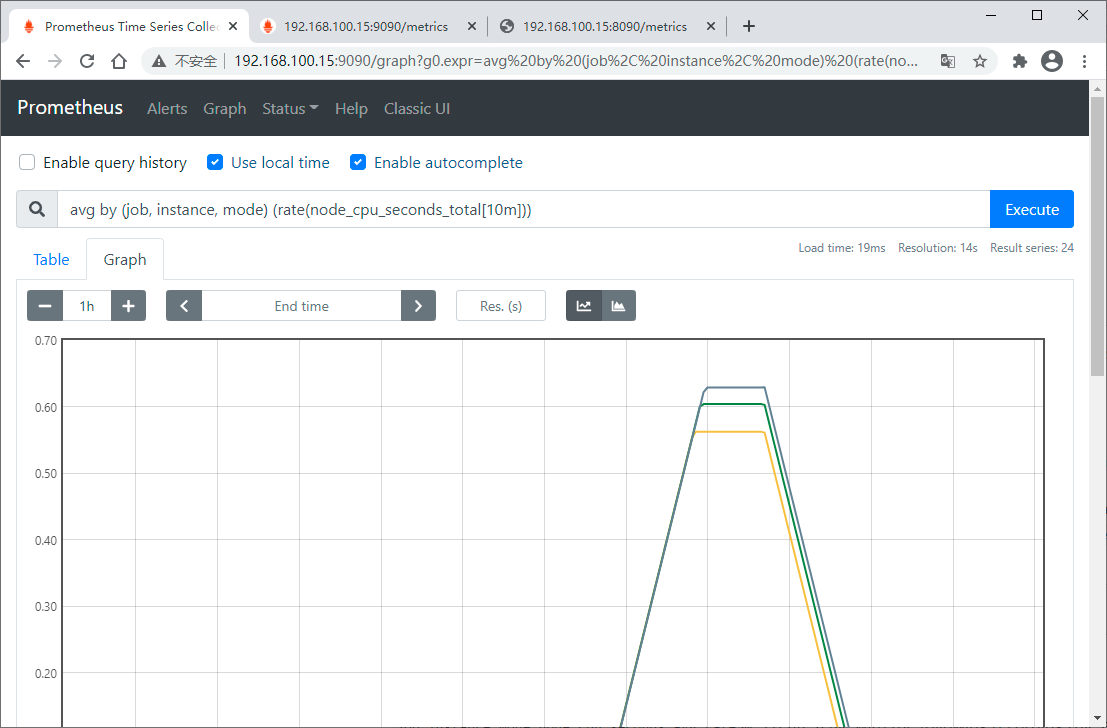Open the Google Translate icon in address bar

947,60
